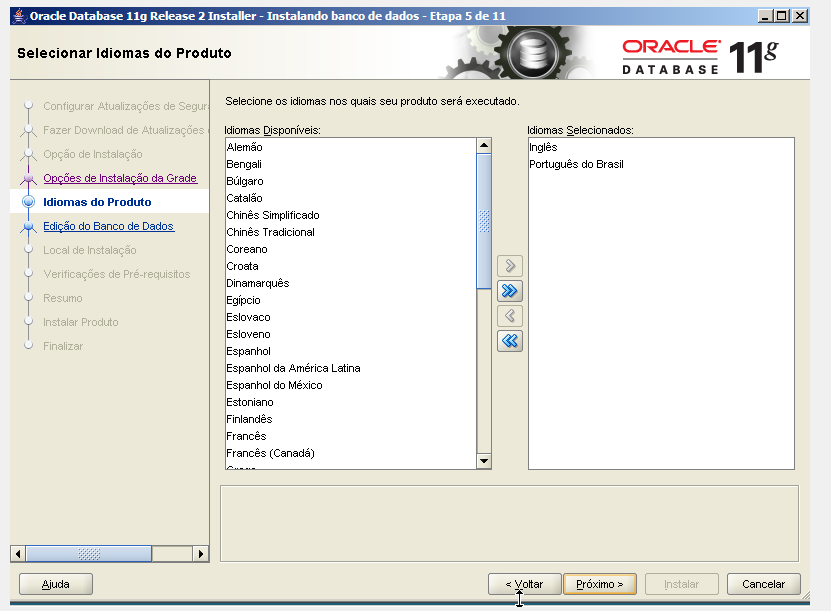The height and width of the screenshot is (611, 831).
Task: Select Catalão in available languages
Action: pos(351,198)
